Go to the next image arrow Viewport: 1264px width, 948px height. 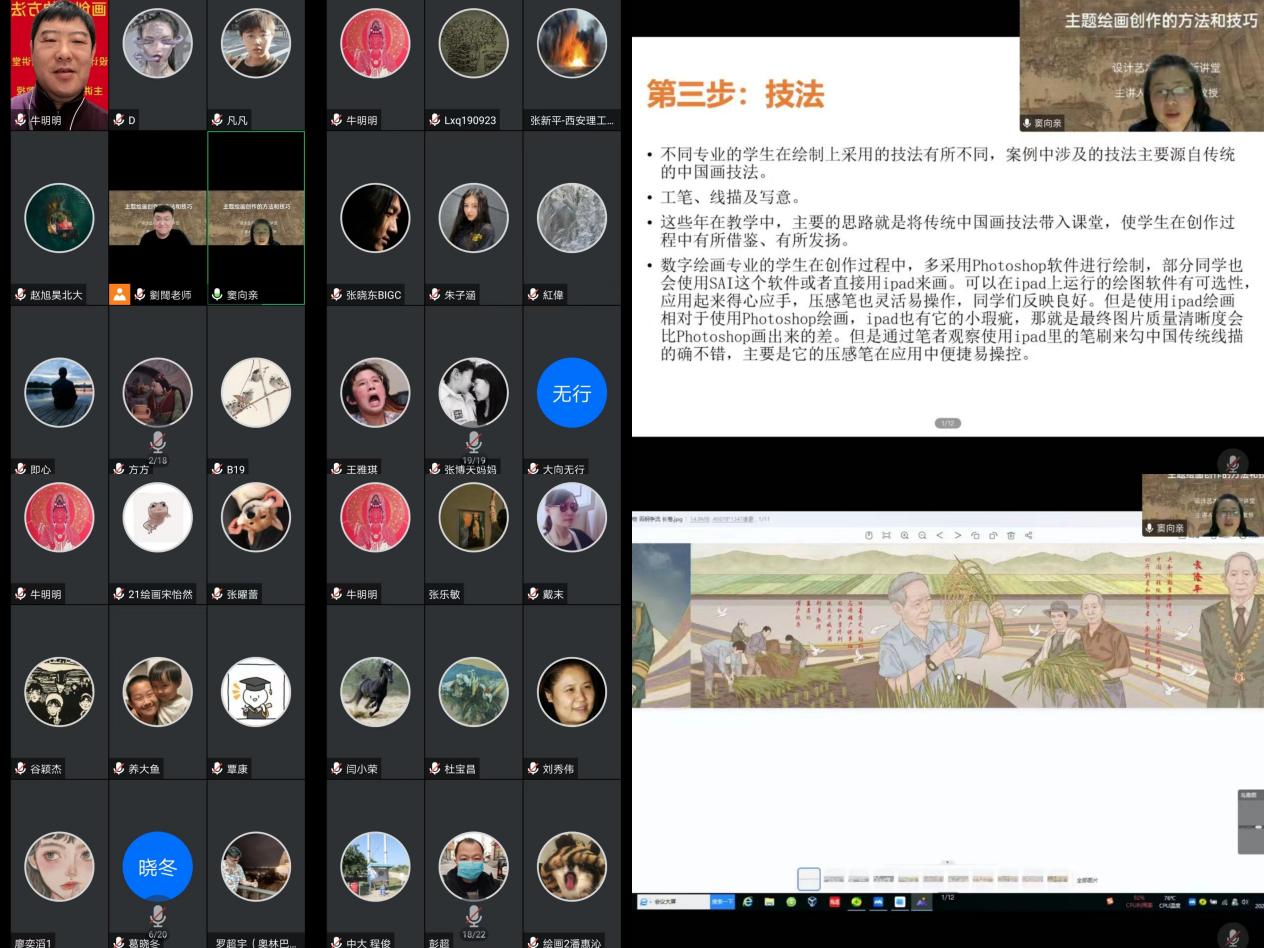958,536
